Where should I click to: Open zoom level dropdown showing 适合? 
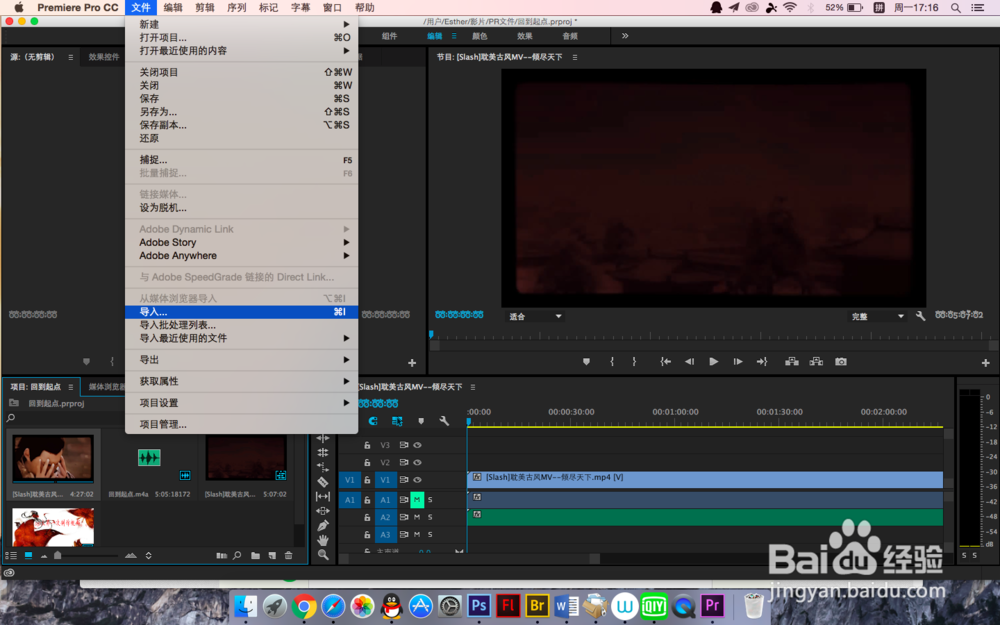[534, 316]
